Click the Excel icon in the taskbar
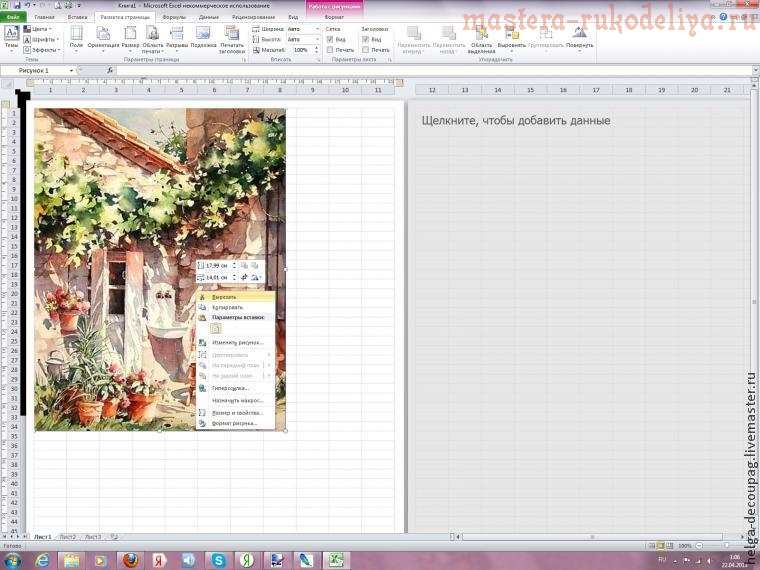 tap(335, 560)
